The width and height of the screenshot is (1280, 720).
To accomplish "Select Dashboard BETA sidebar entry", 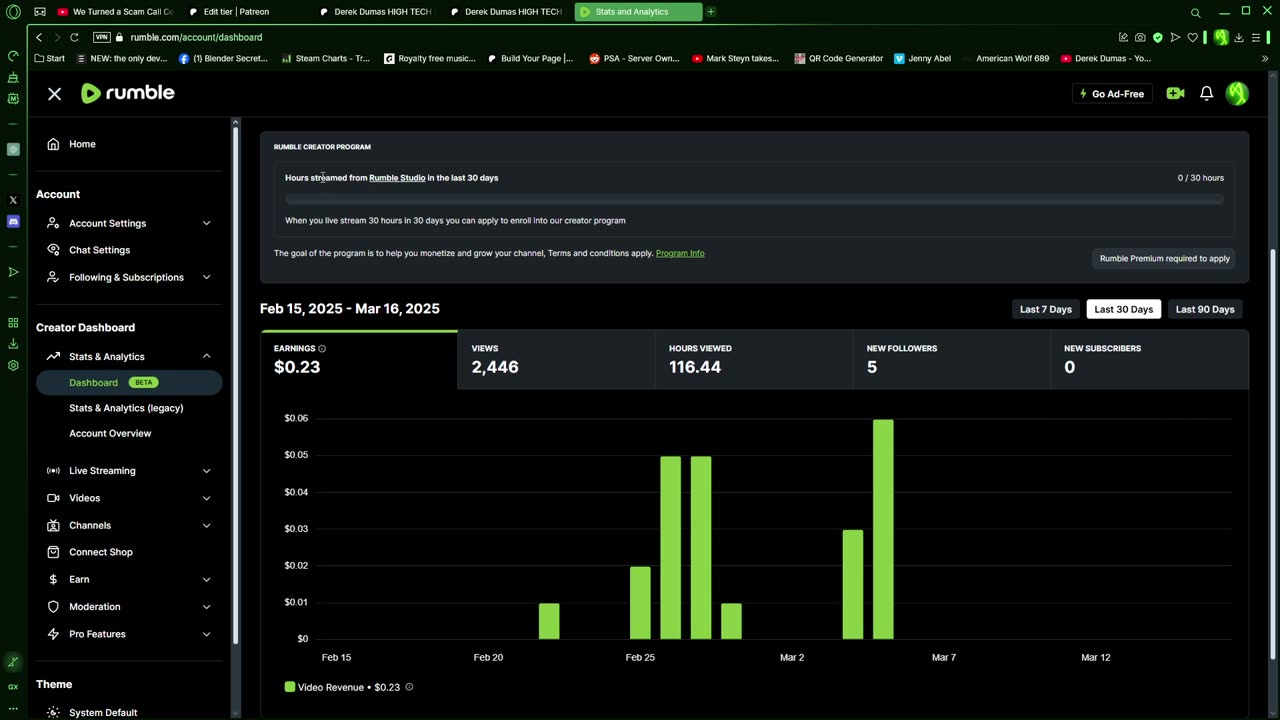I will click(x=129, y=382).
